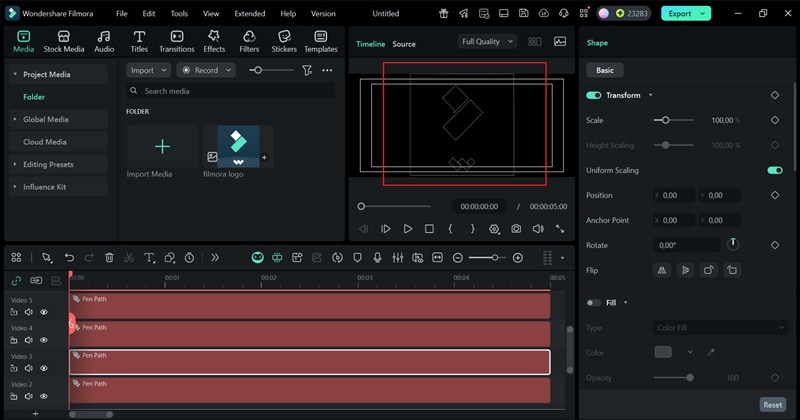
Task: Lock the Video 3 track
Action: pos(14,368)
